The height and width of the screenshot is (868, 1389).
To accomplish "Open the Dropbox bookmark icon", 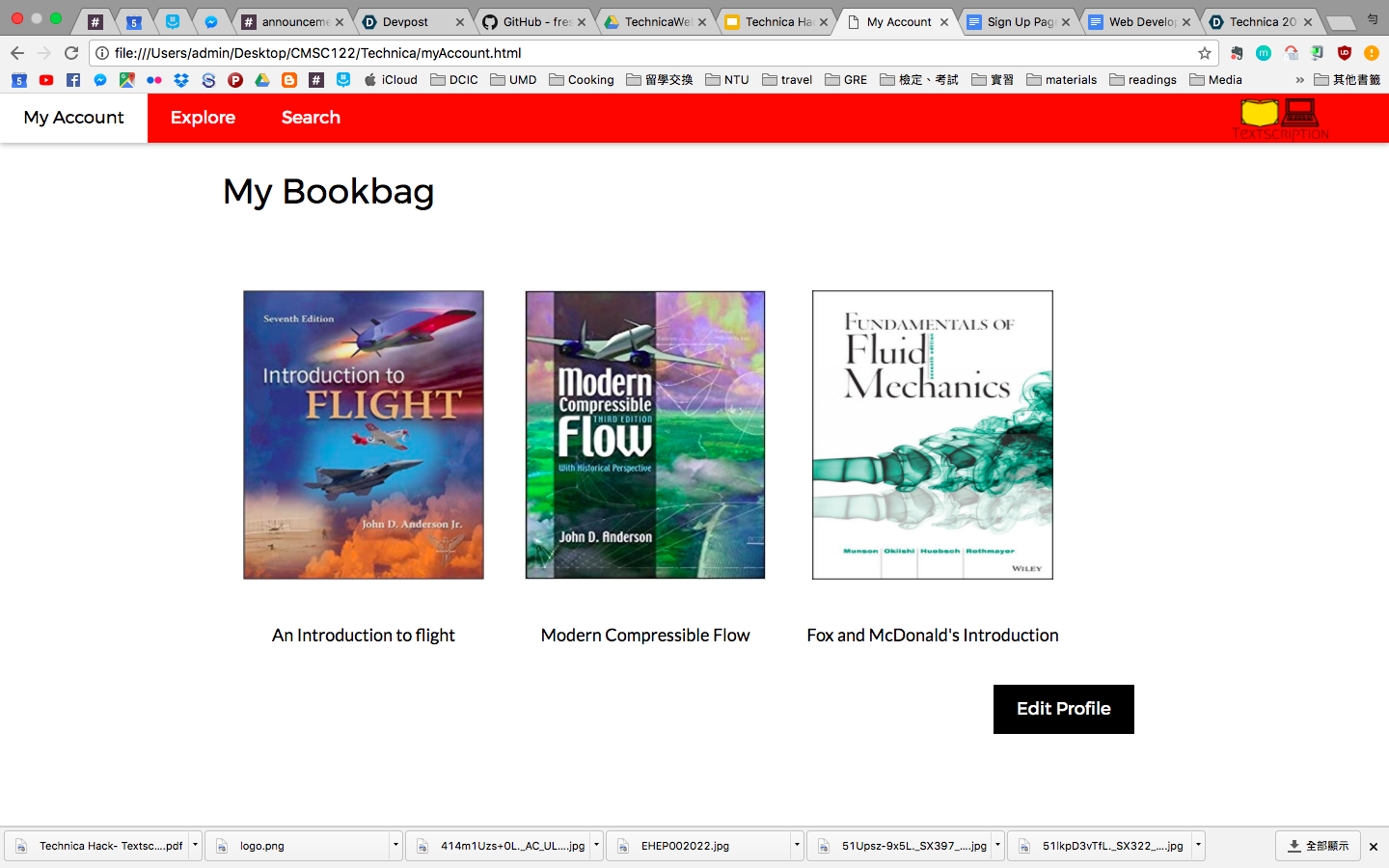I will point(181,80).
